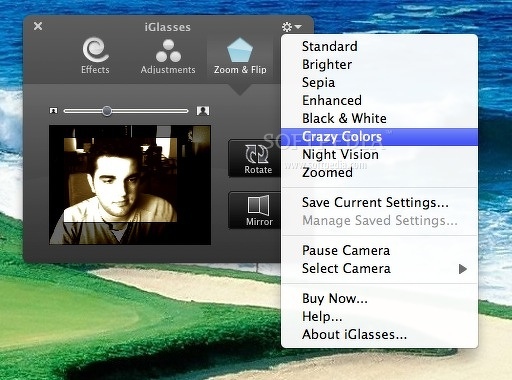This screenshot has width=512, height=380.
Task: Open the Effects tab
Action: coord(95,55)
